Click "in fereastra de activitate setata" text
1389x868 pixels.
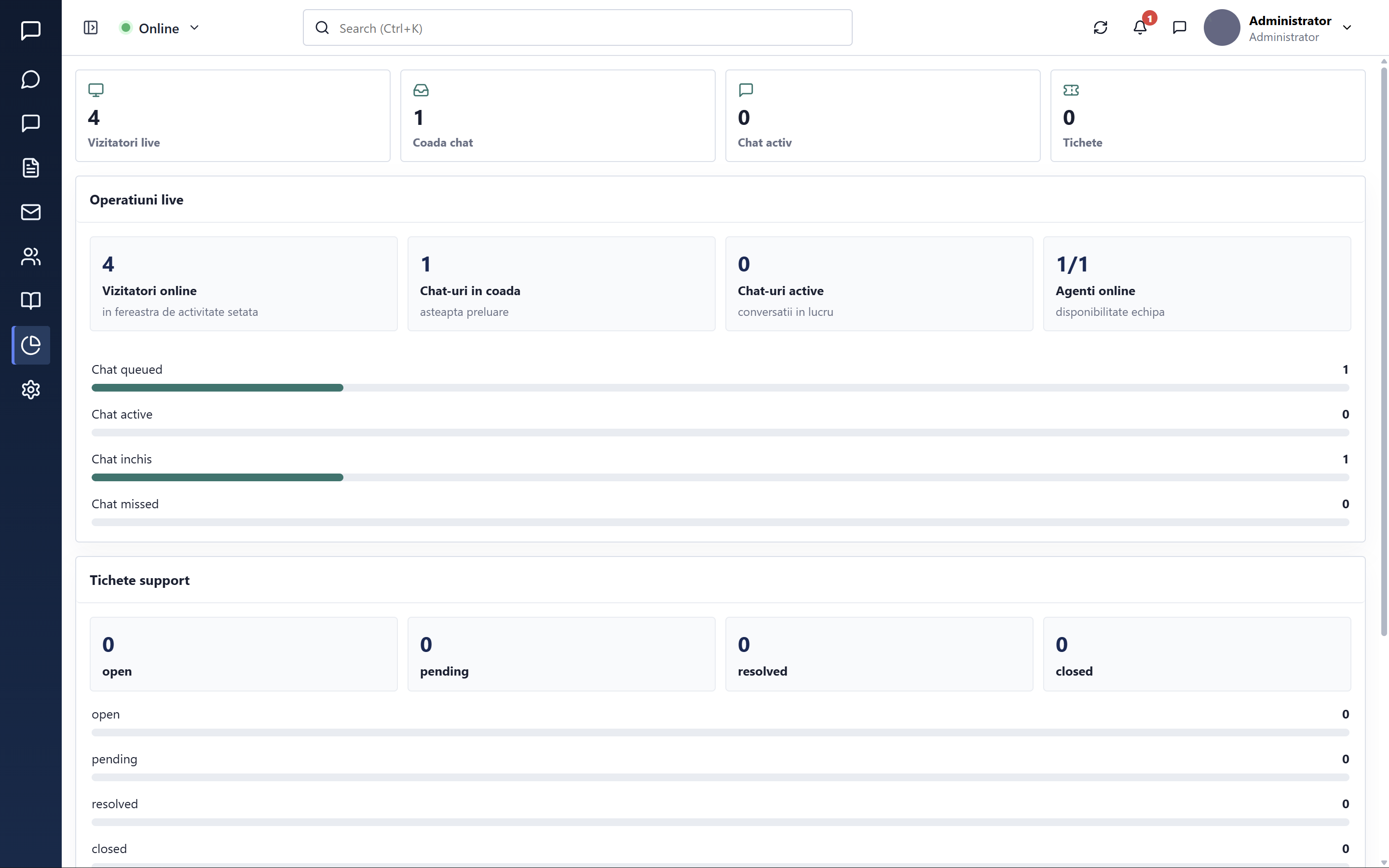click(180, 312)
